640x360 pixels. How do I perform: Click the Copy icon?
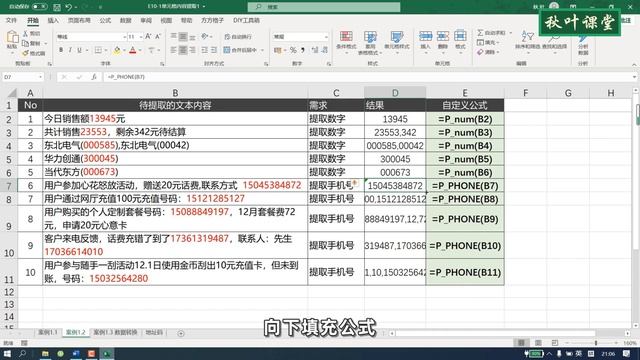(26, 43)
